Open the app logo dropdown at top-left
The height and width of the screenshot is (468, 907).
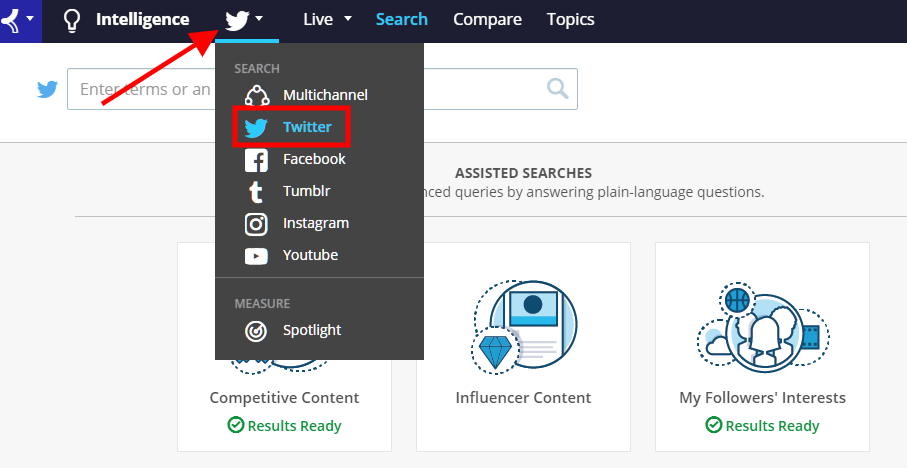point(19,20)
